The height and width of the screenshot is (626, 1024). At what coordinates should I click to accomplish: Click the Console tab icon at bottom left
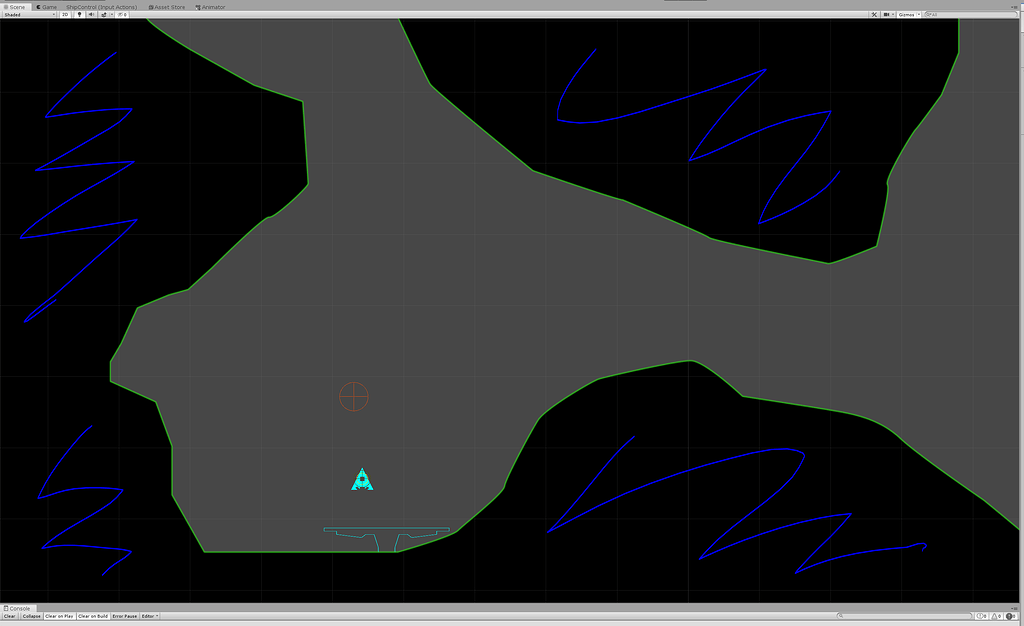18,608
